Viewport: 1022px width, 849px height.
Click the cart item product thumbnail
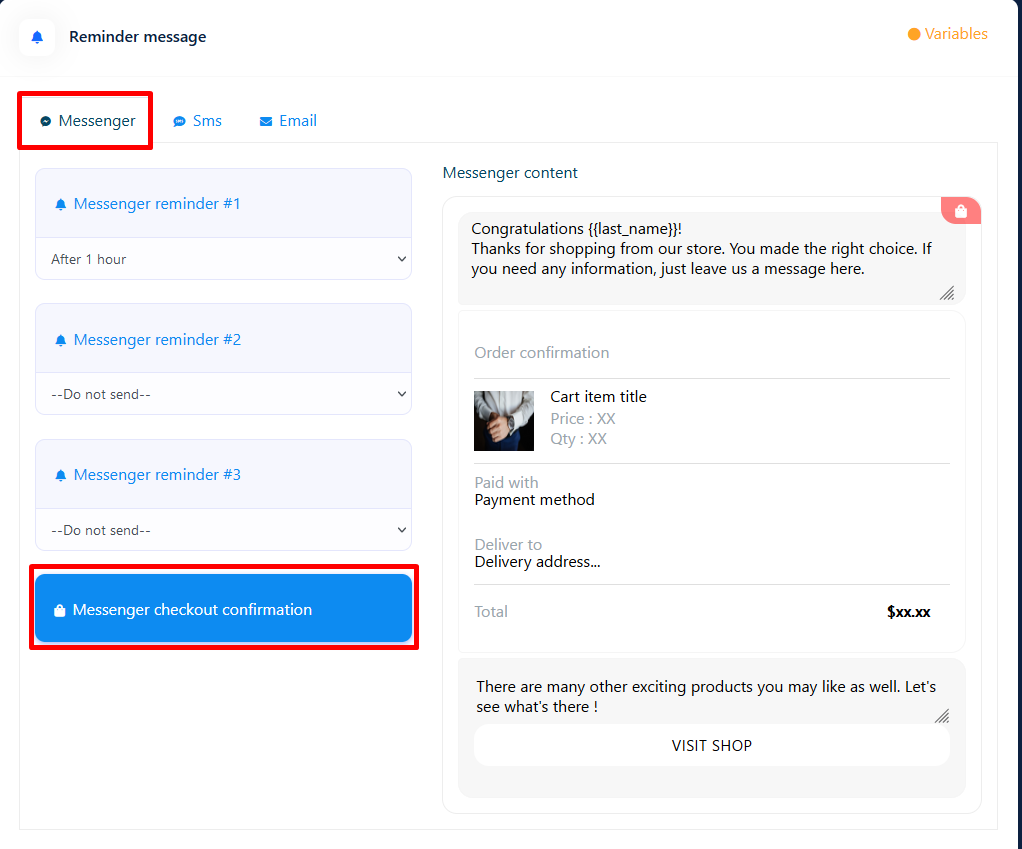pyautogui.click(x=504, y=420)
